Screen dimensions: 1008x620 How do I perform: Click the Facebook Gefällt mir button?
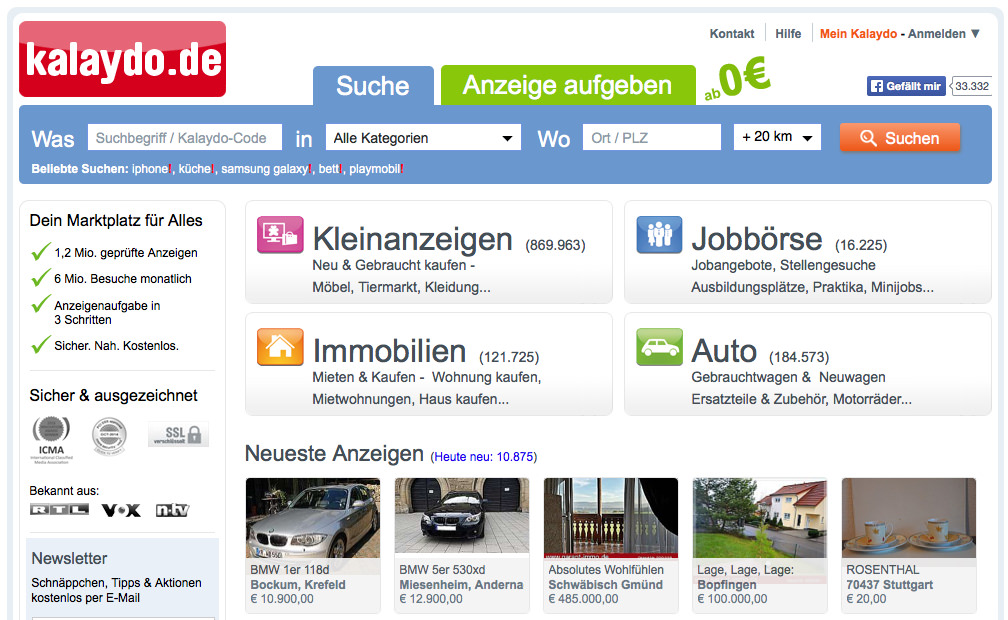[906, 86]
